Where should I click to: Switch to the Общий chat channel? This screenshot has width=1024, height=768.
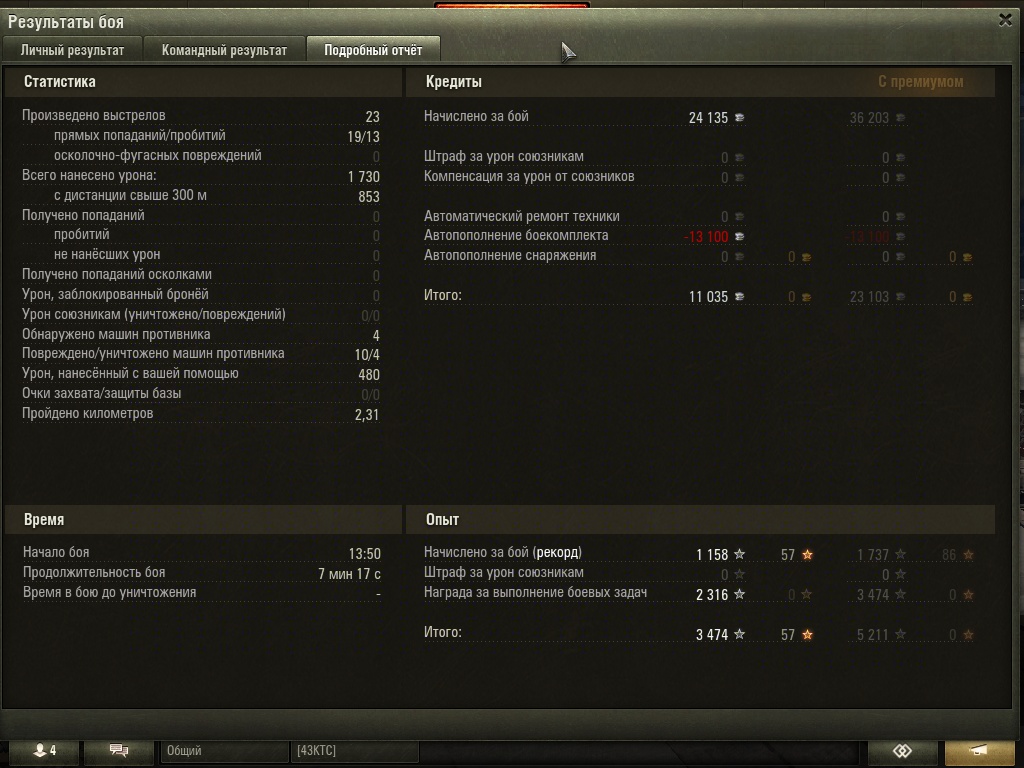224,751
